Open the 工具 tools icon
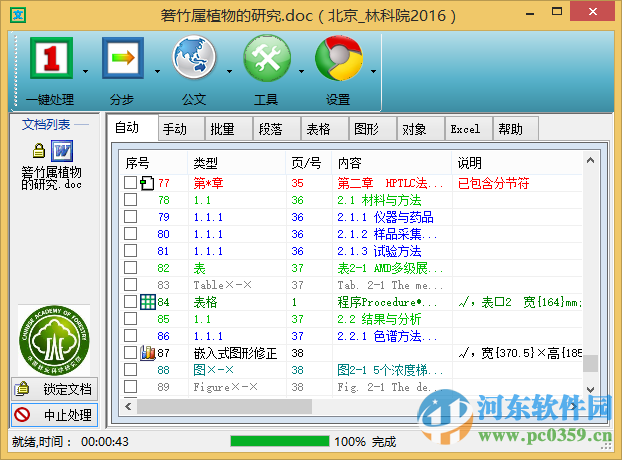The image size is (622, 460). pos(267,58)
